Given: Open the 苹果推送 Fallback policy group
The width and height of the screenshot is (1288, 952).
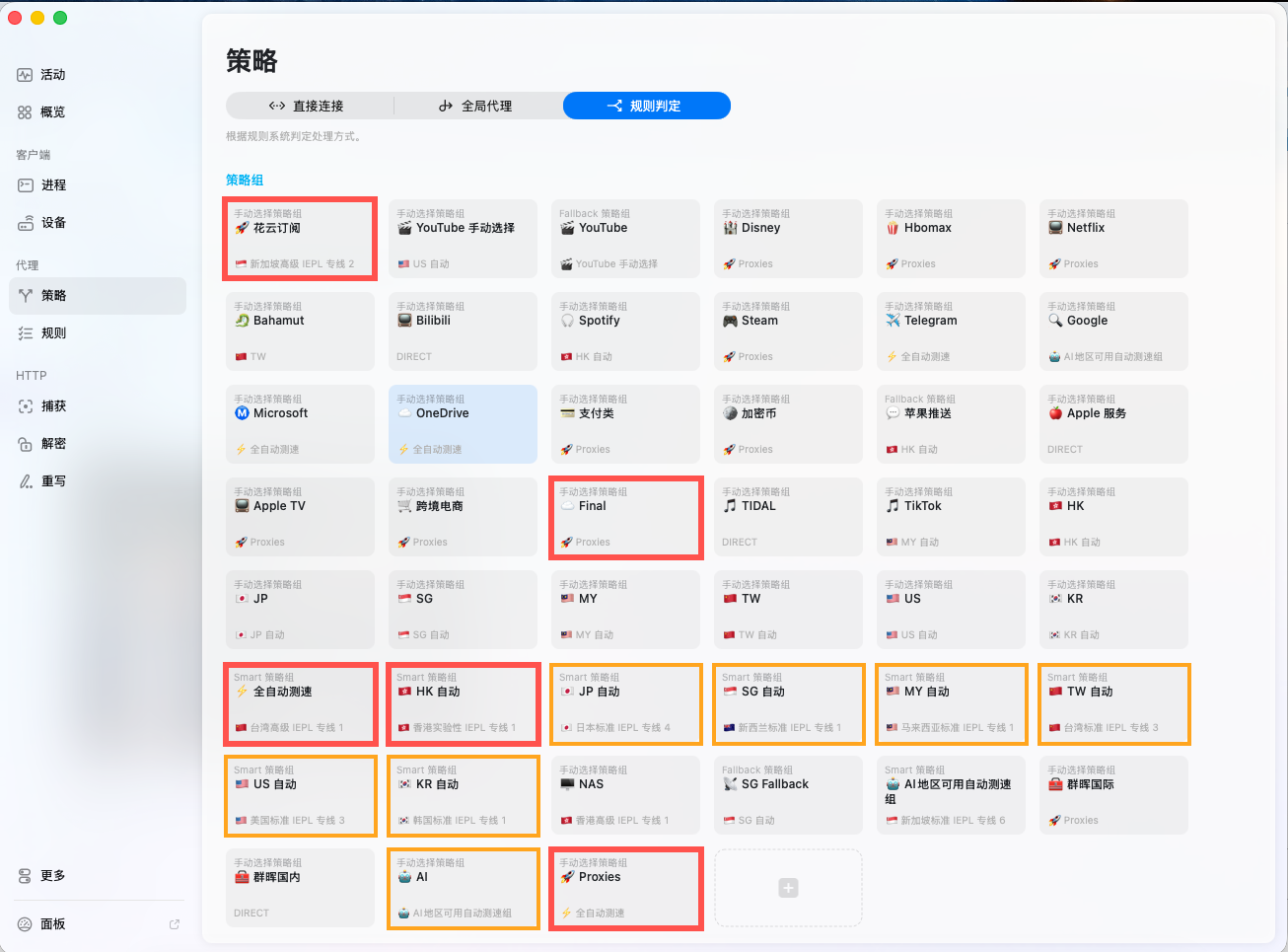Looking at the screenshot, I should click(x=951, y=424).
